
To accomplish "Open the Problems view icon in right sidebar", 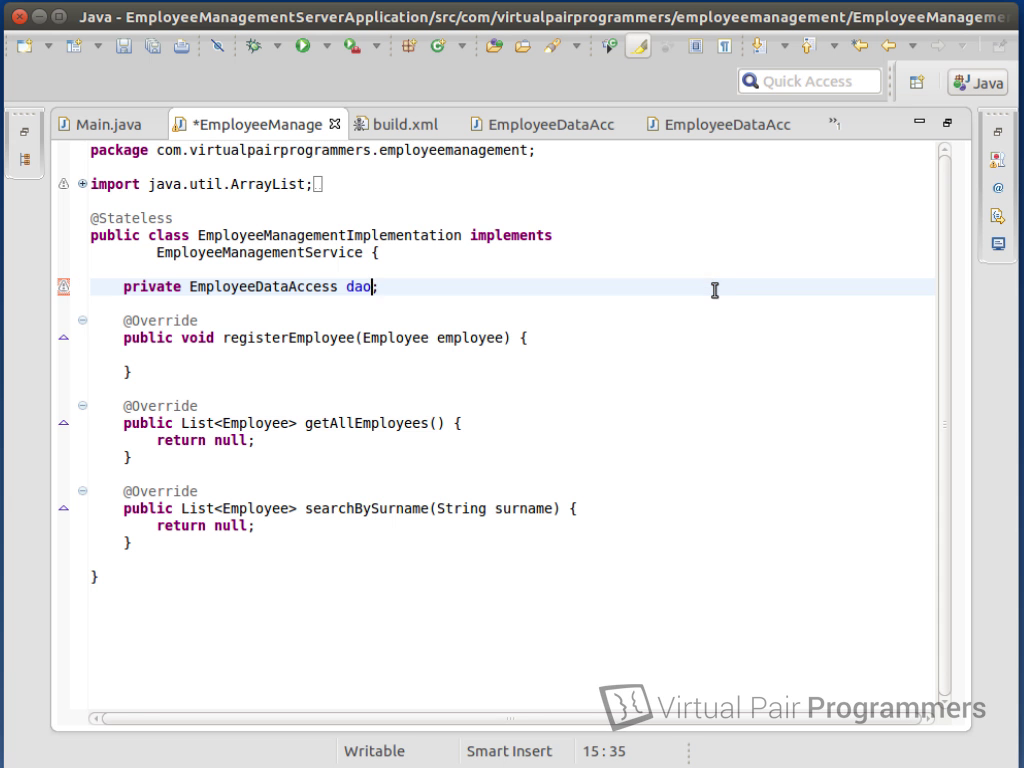I will coord(998,160).
